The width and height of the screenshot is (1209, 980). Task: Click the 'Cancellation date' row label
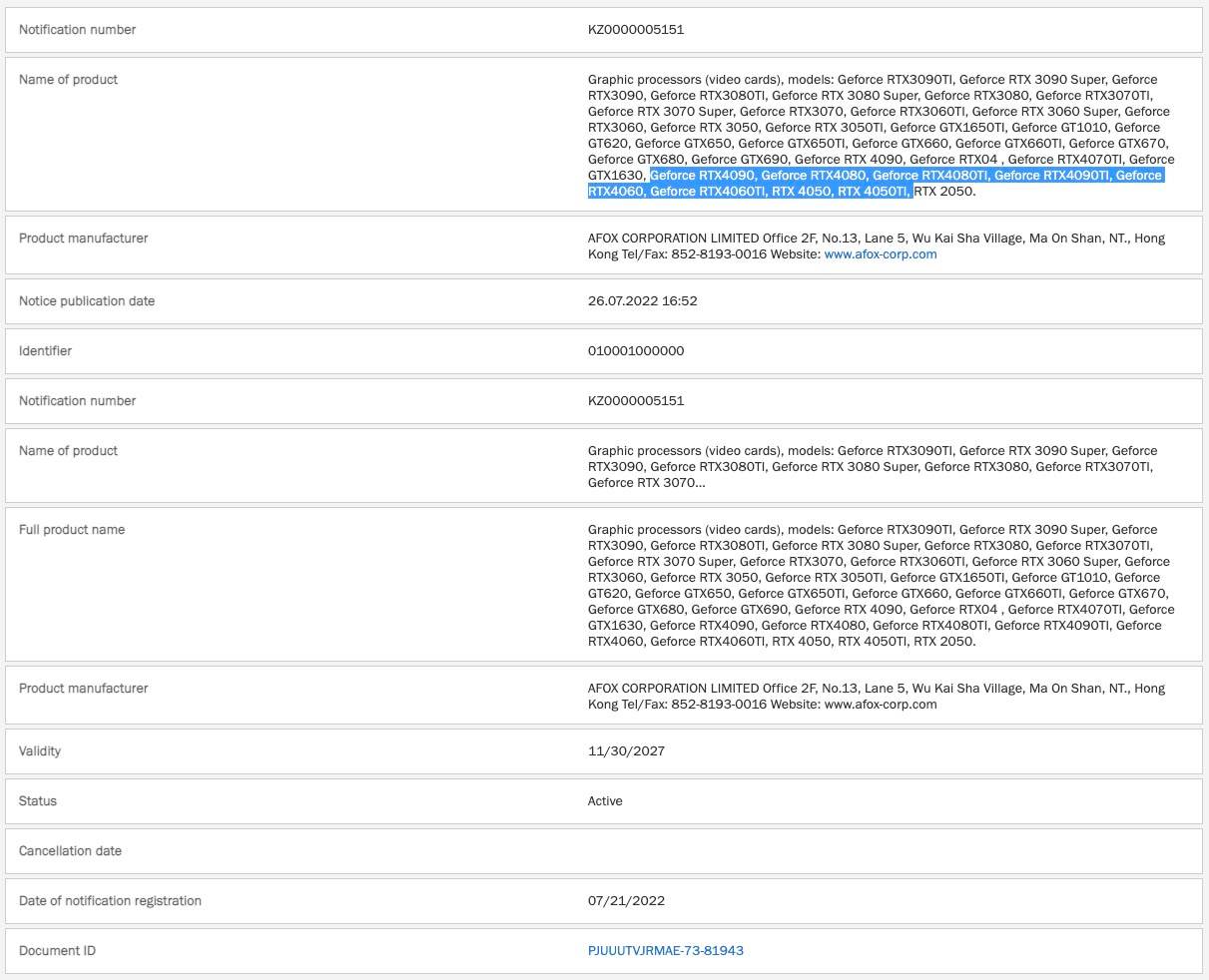point(70,851)
